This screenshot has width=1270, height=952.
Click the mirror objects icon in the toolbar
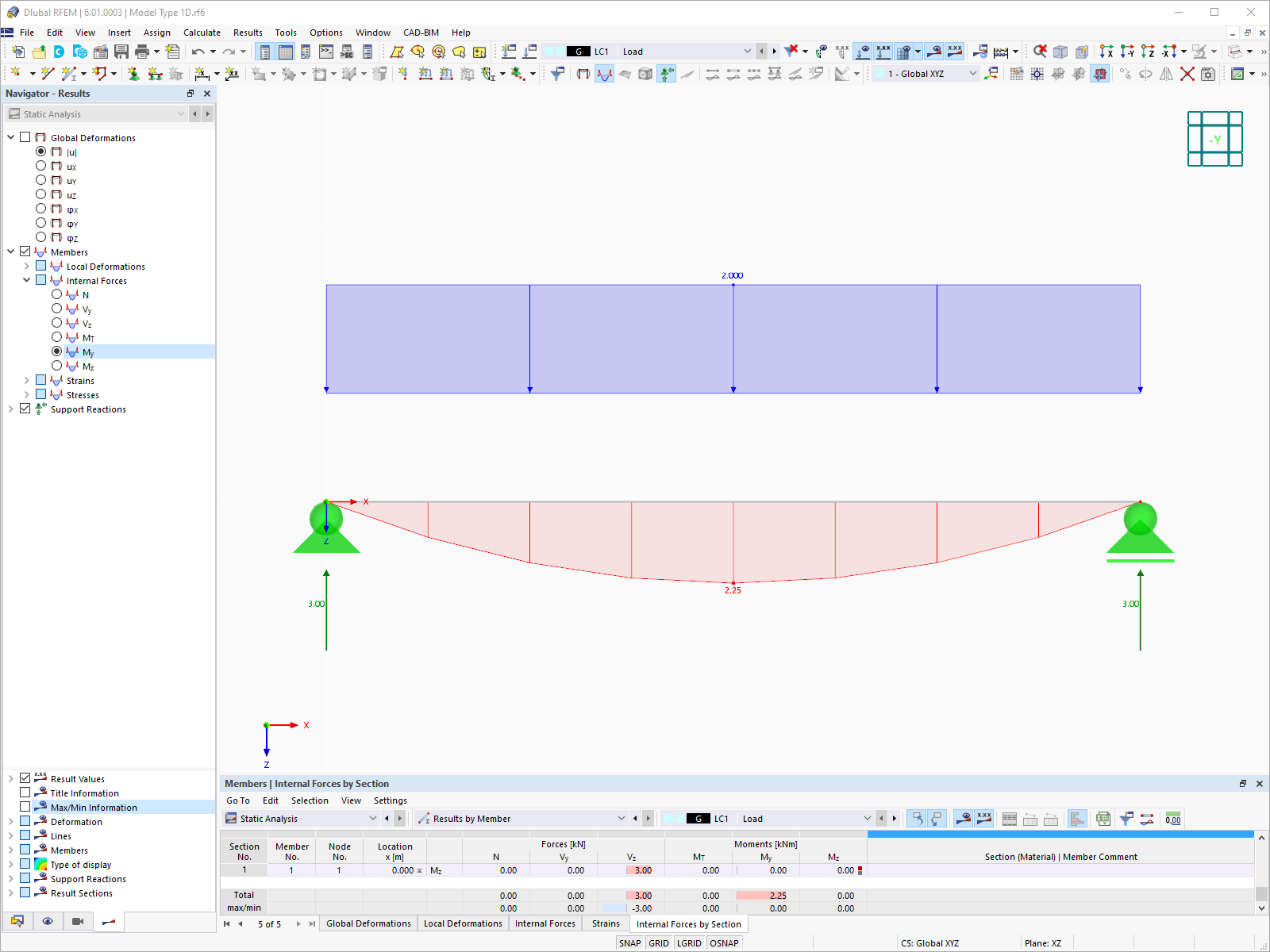click(x=1166, y=73)
